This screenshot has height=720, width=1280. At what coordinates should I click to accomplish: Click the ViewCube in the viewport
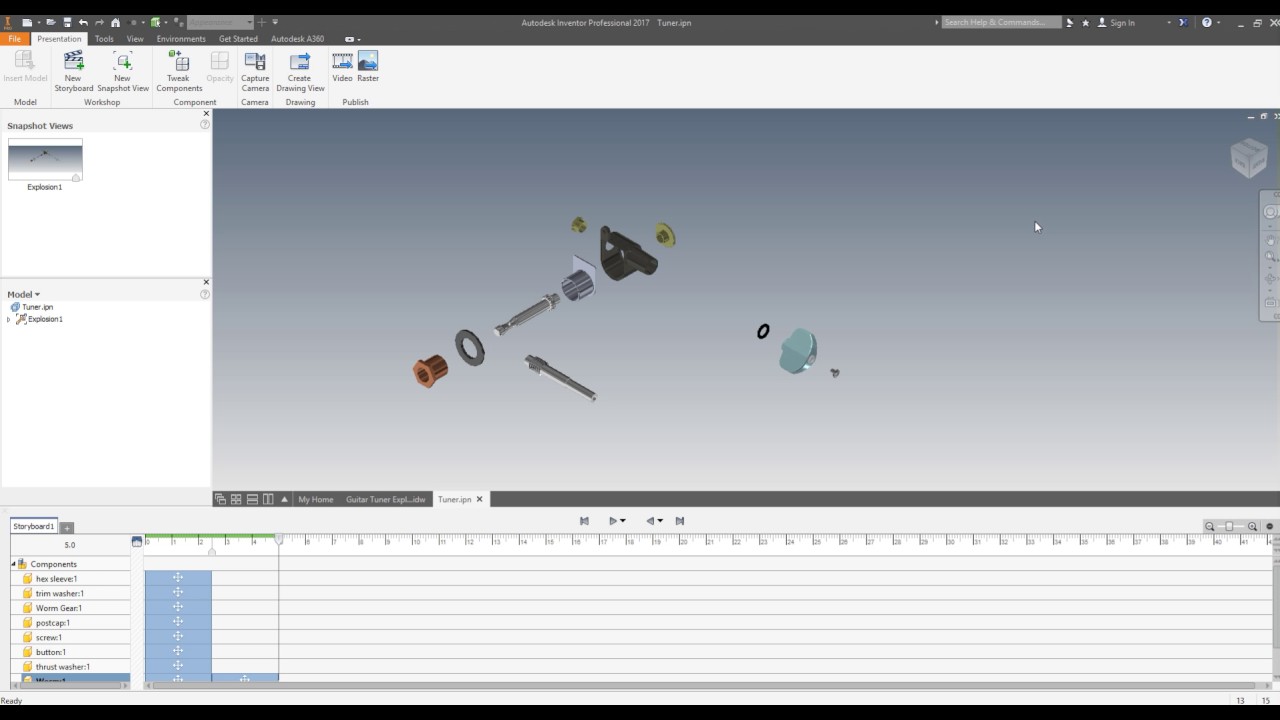(1249, 158)
